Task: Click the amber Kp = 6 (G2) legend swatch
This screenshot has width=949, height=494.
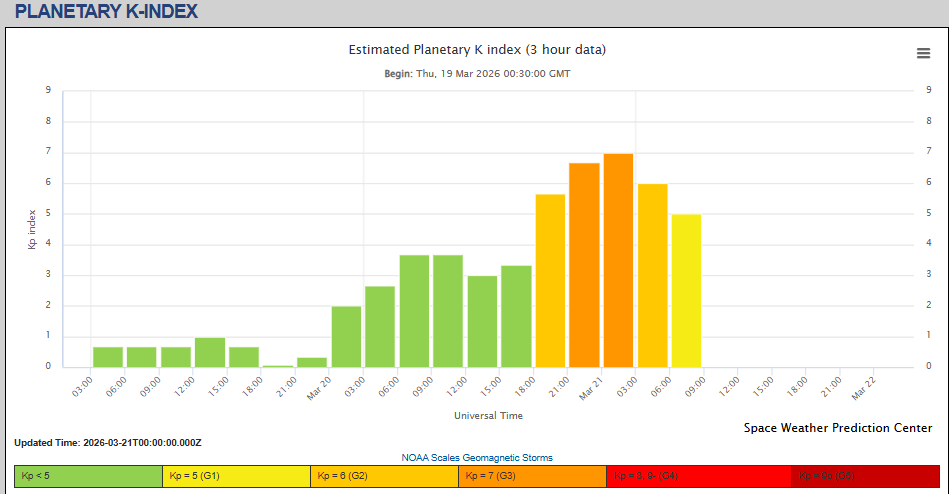Action: 384,476
